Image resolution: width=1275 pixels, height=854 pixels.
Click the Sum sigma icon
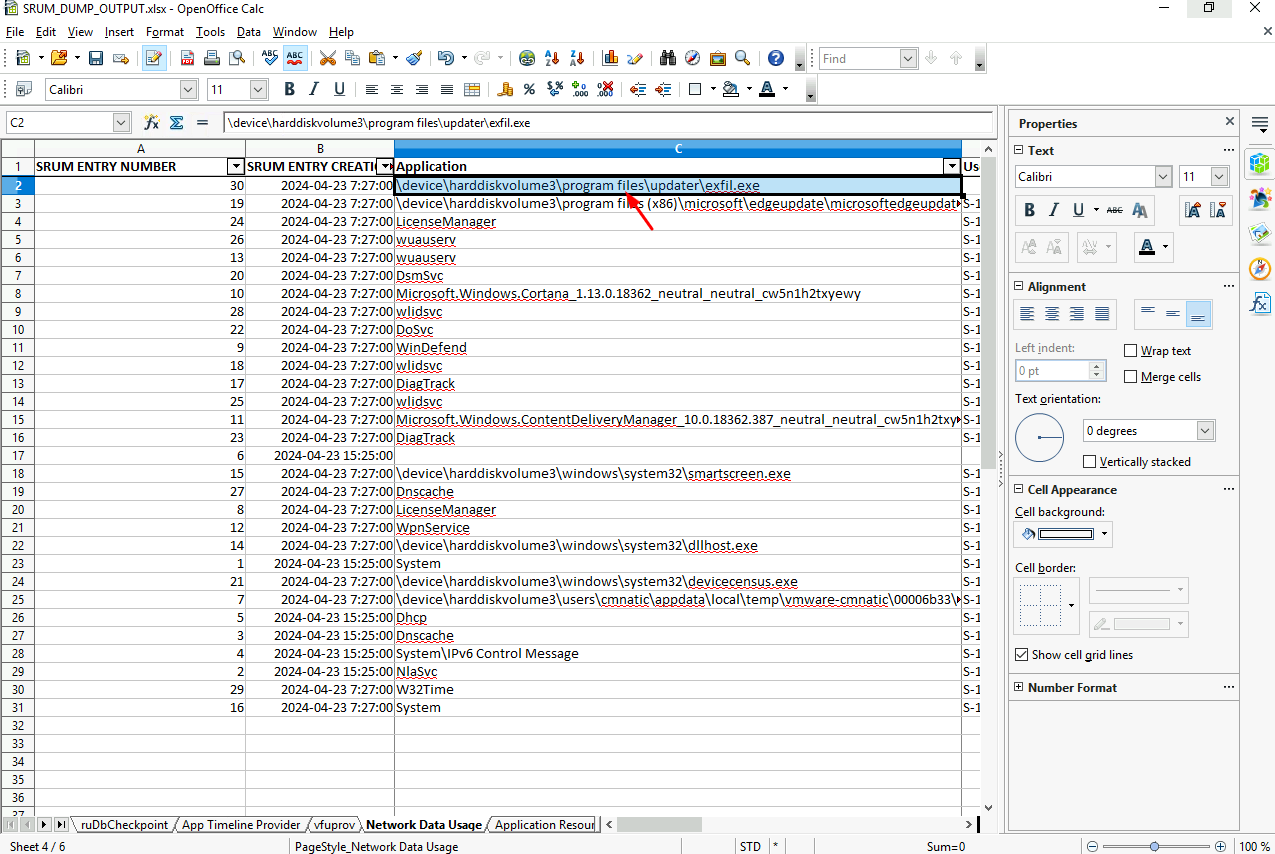click(x=177, y=122)
